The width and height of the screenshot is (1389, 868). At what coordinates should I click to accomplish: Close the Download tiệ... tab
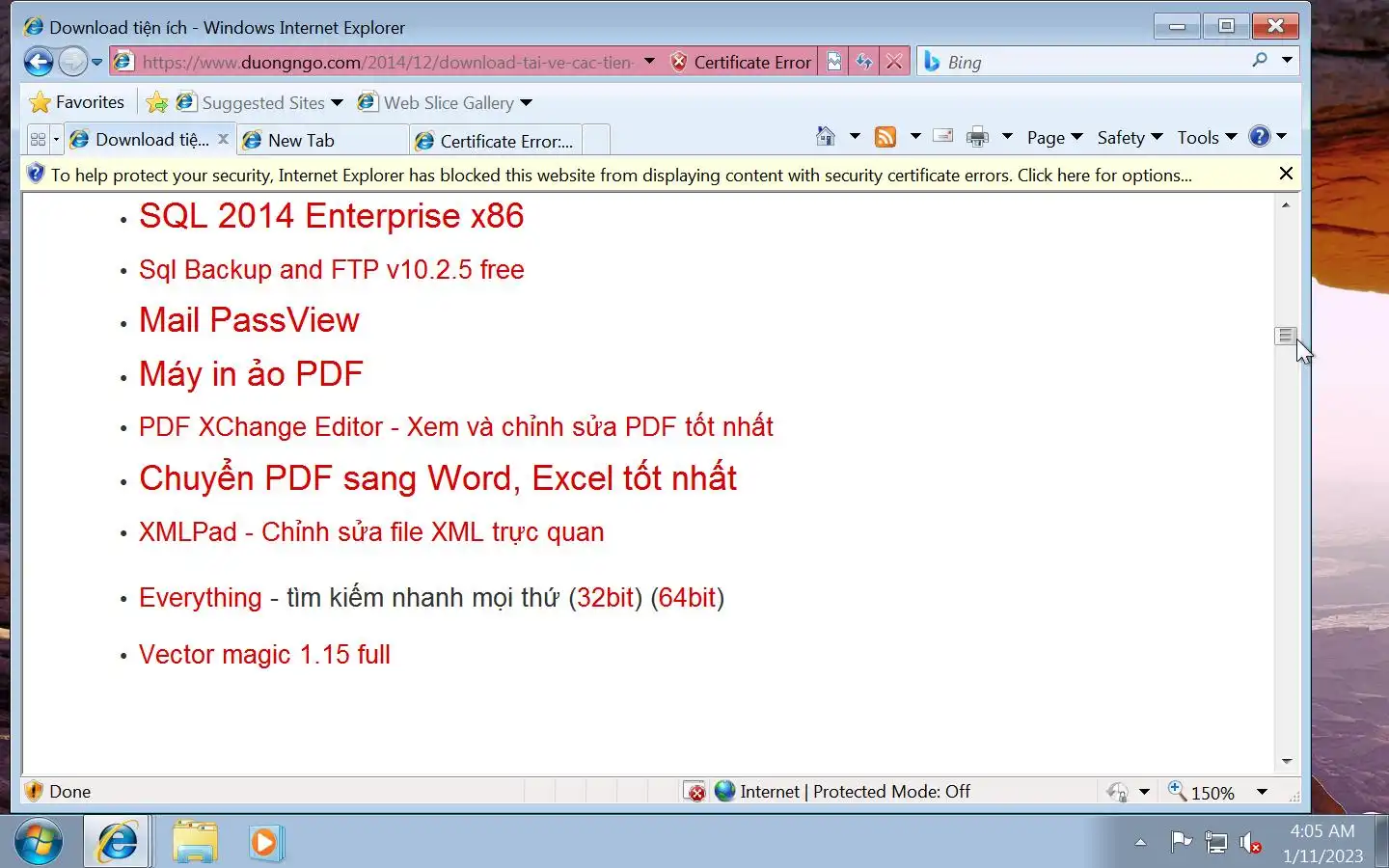tap(224, 139)
